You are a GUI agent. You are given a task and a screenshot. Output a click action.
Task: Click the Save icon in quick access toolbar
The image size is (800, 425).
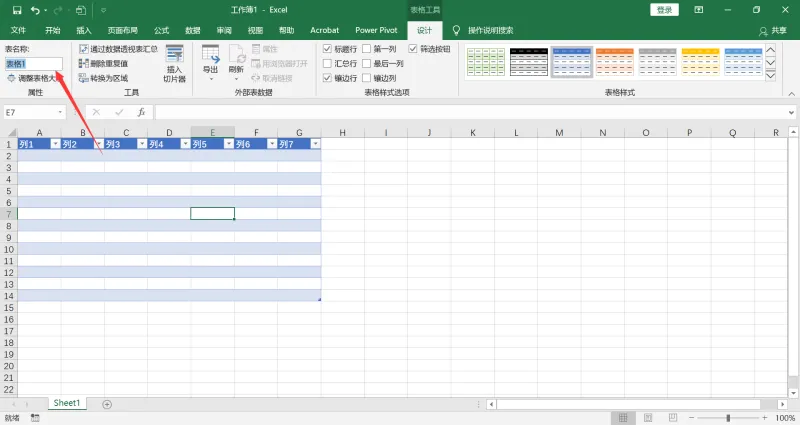(x=17, y=10)
